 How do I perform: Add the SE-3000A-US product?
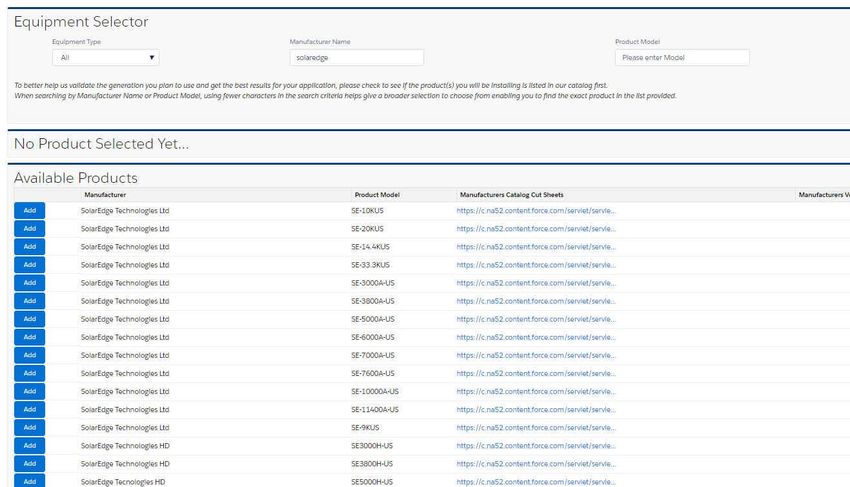click(x=30, y=283)
